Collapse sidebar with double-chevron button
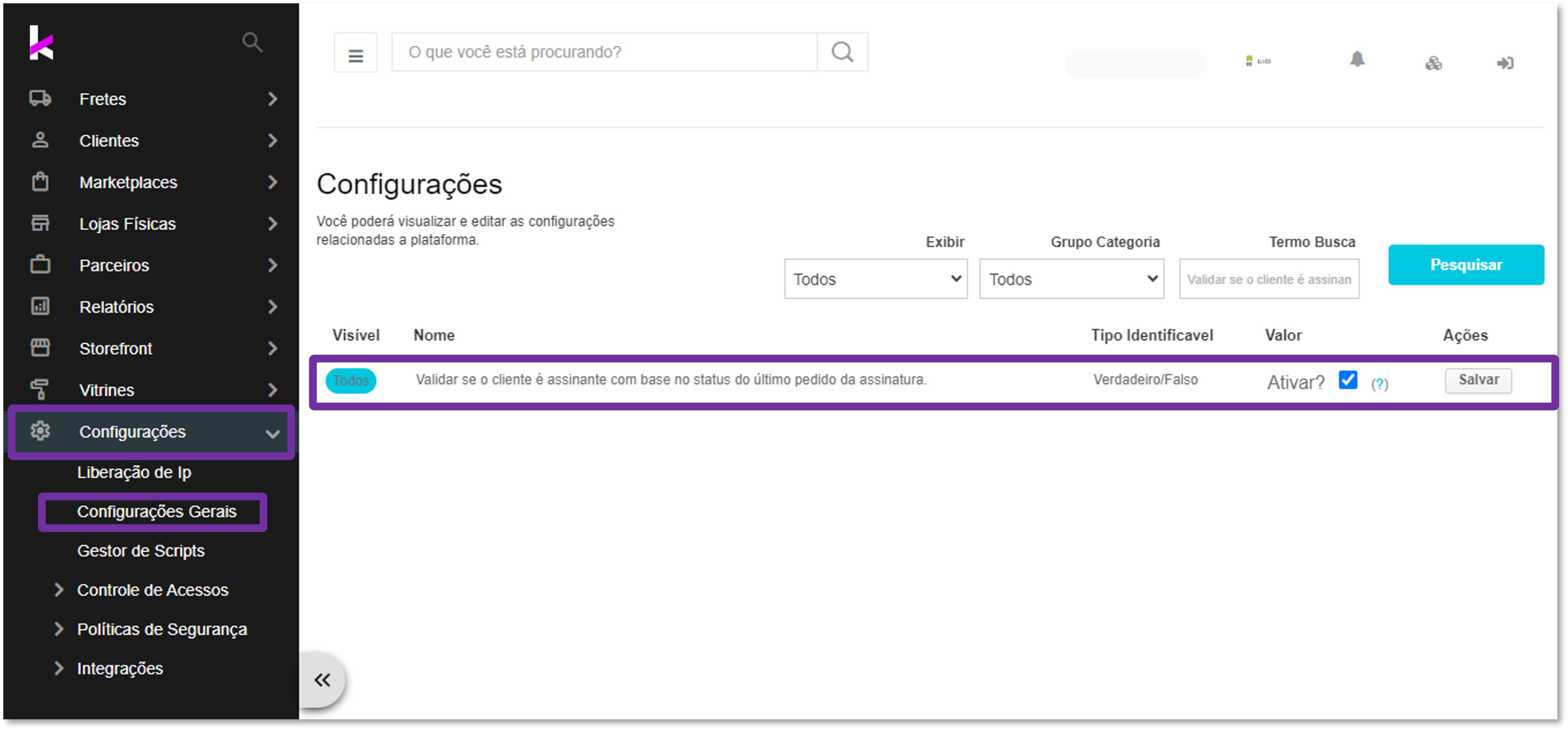The image size is (1568, 730). (x=323, y=680)
